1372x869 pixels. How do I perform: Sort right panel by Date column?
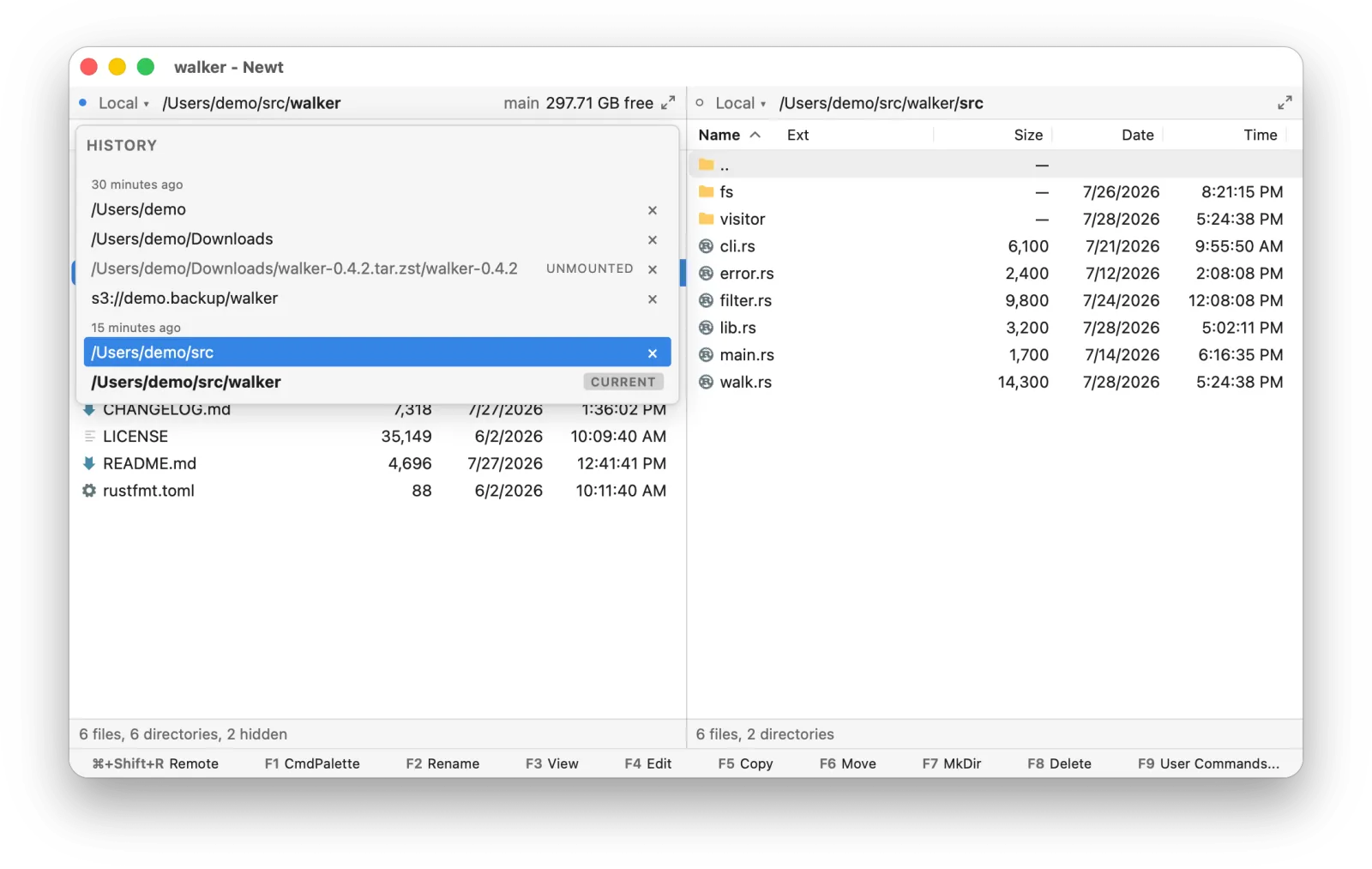tap(1138, 135)
